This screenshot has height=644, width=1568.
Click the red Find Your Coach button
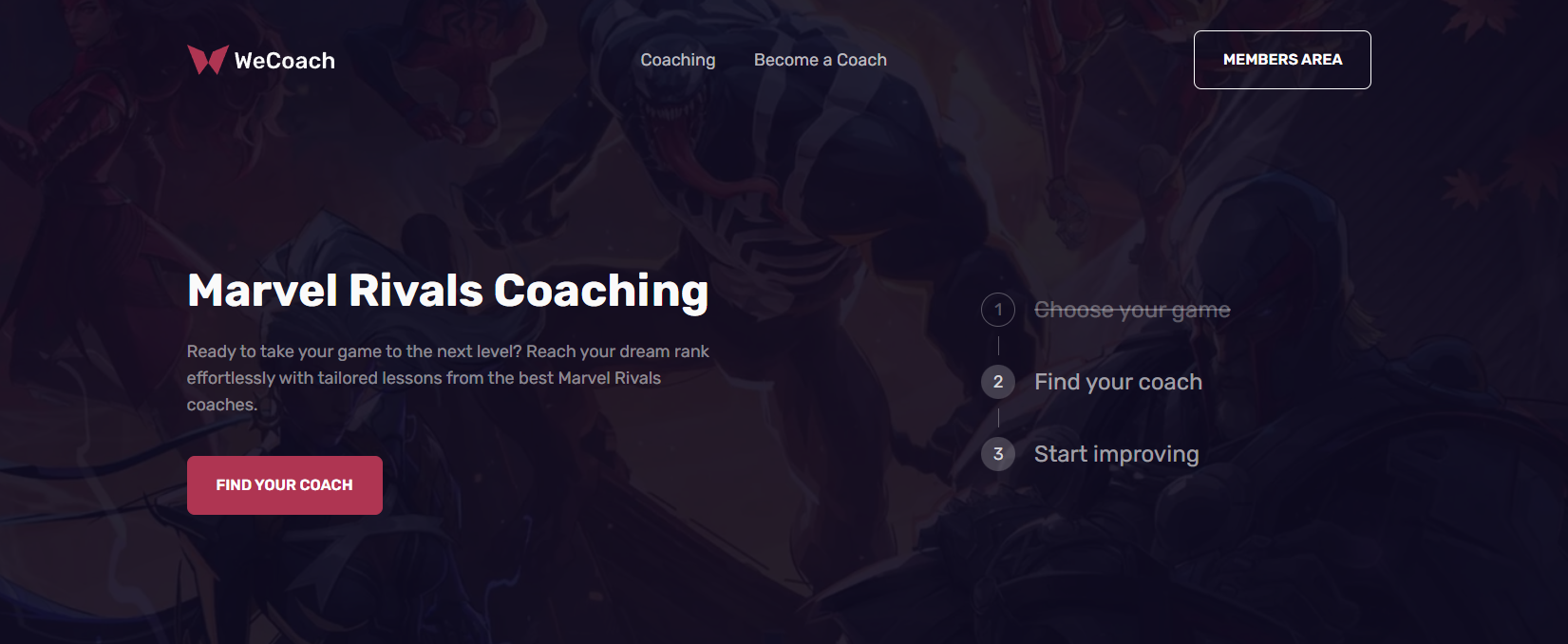(285, 485)
